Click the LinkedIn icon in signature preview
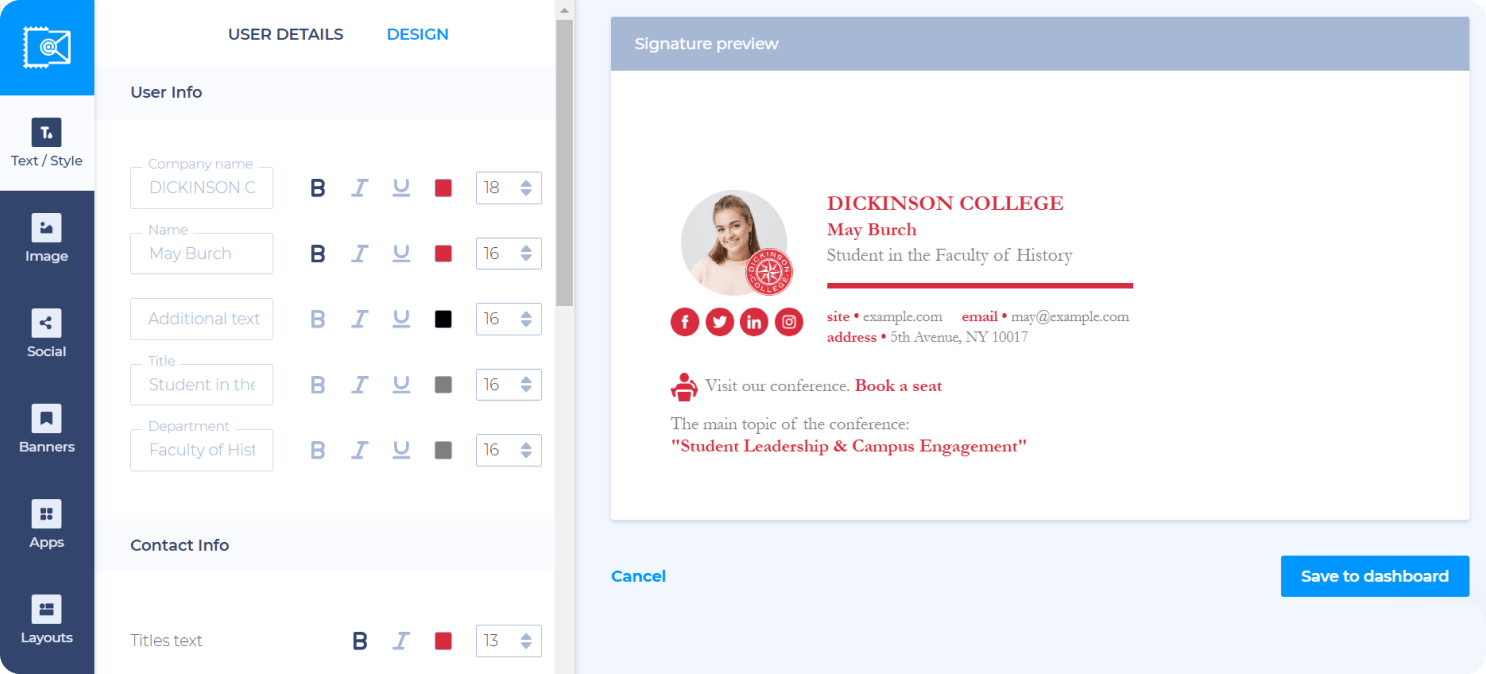Image resolution: width=1486 pixels, height=674 pixels. click(x=754, y=322)
